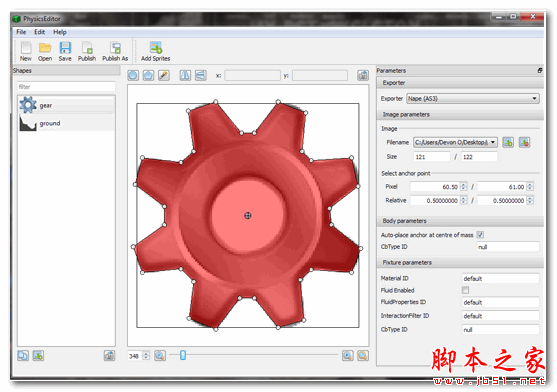
Task: Click the add sprite icon below the Shapes list
Action: point(38,355)
